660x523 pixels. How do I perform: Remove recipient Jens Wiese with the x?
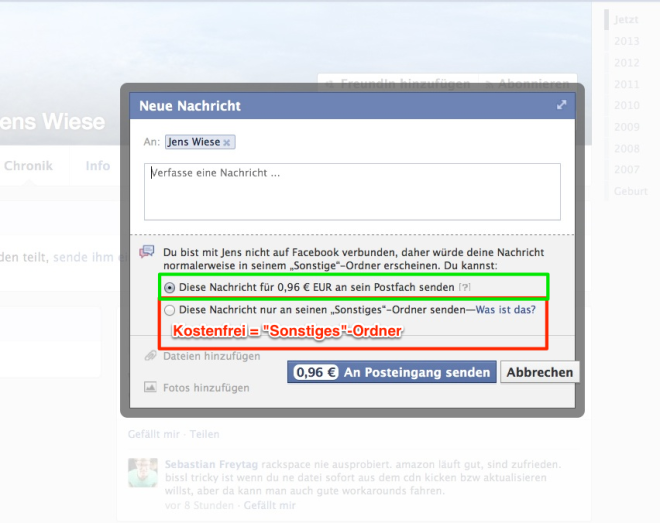pos(226,143)
